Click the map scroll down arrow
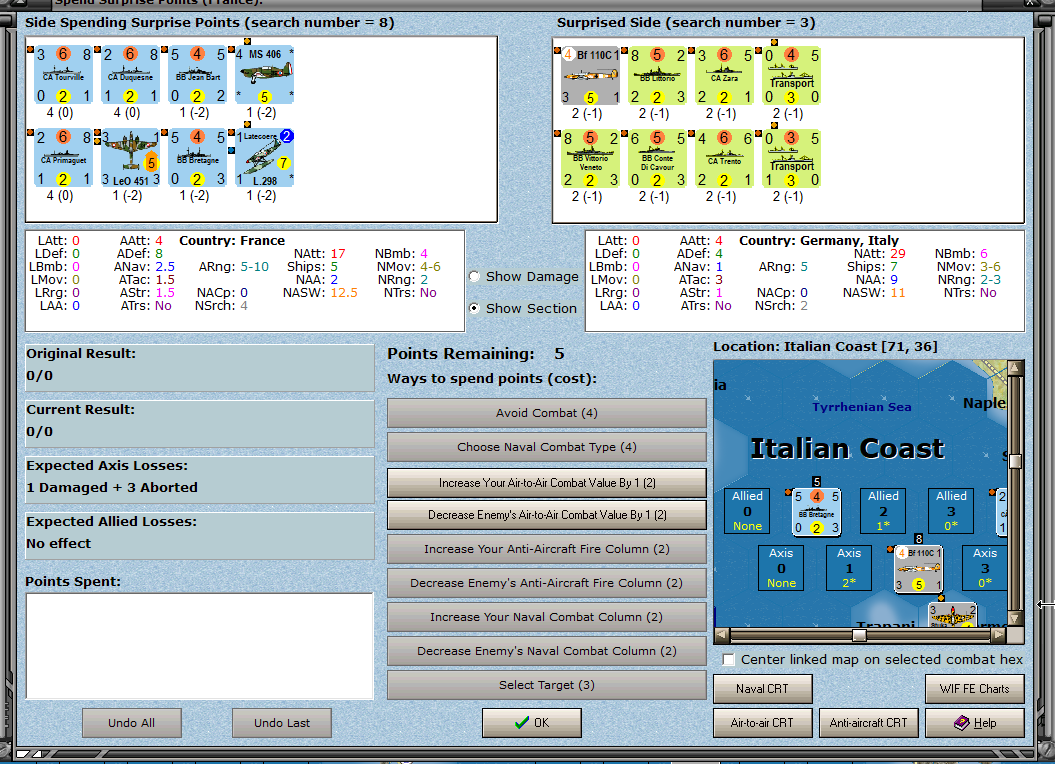 click(x=1015, y=618)
